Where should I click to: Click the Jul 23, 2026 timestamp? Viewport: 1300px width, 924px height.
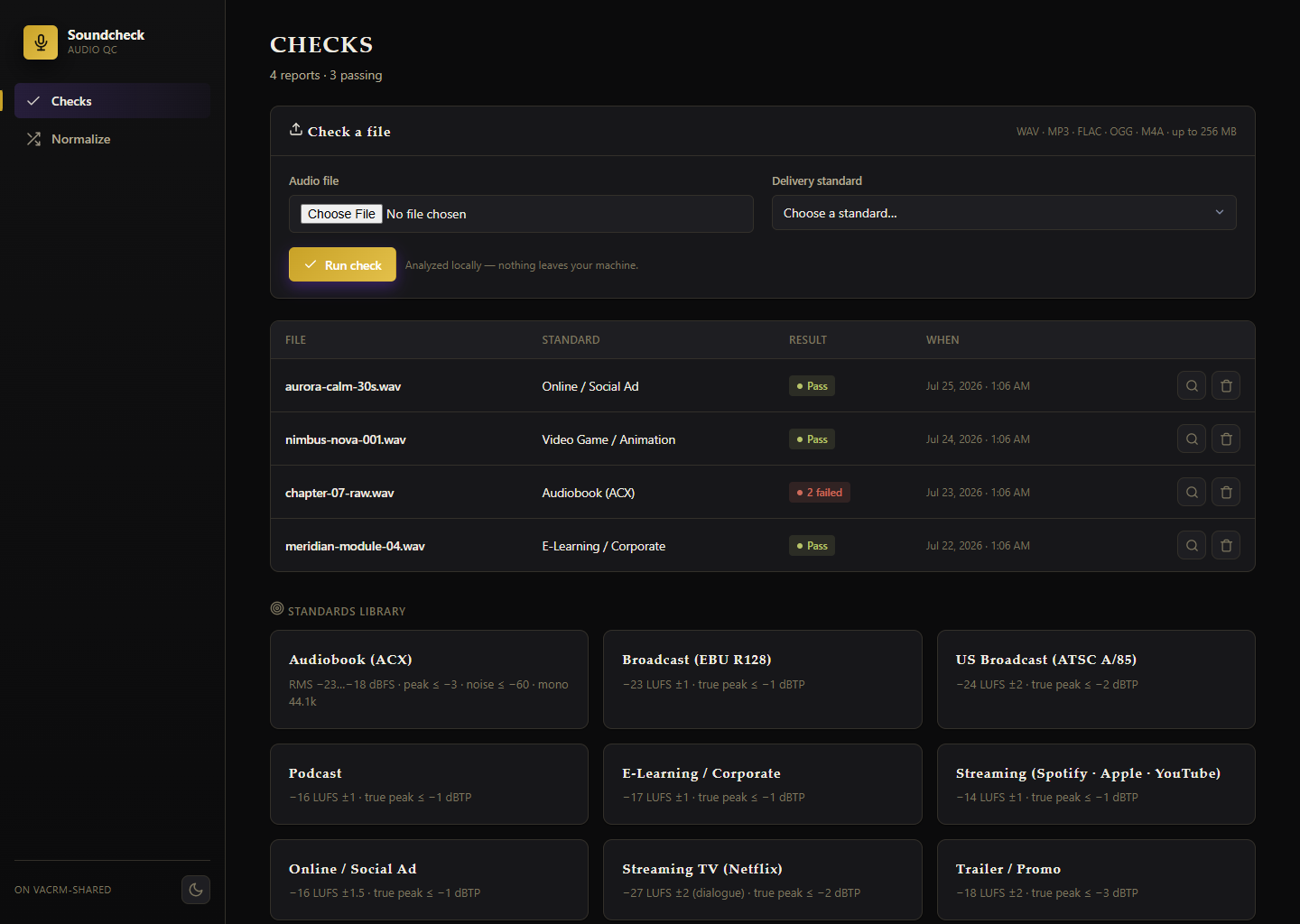coord(978,493)
